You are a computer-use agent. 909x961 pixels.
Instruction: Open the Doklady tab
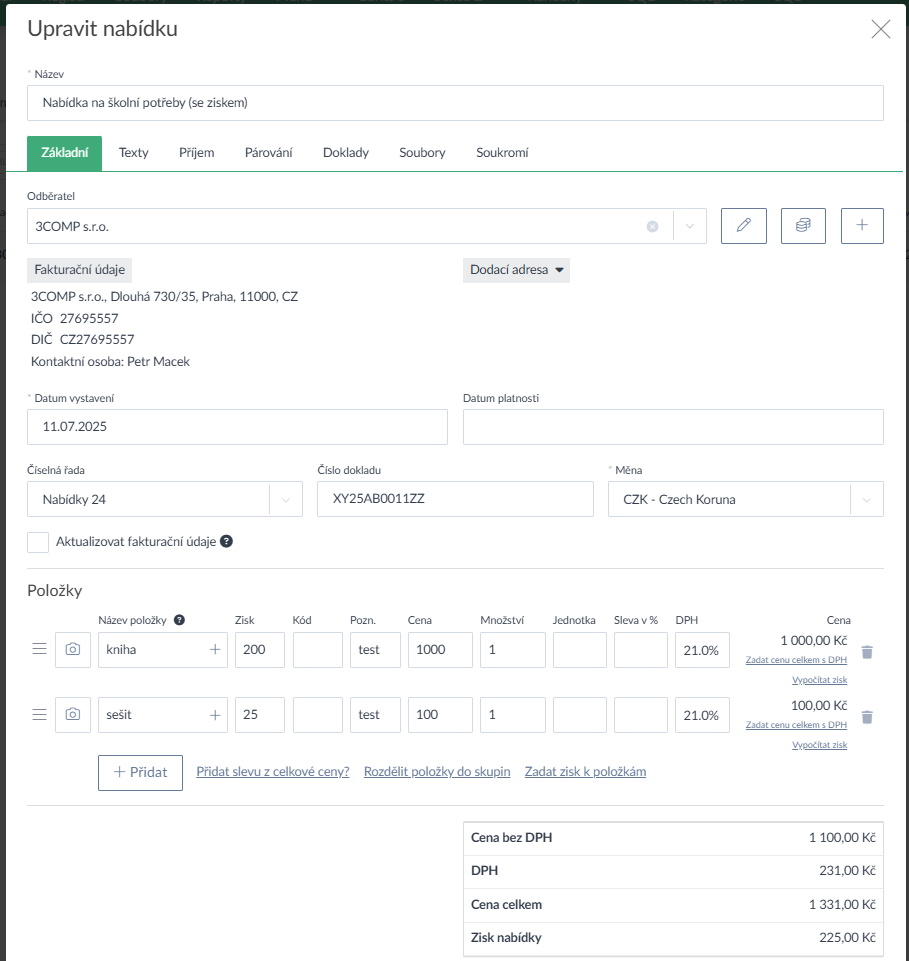(346, 153)
